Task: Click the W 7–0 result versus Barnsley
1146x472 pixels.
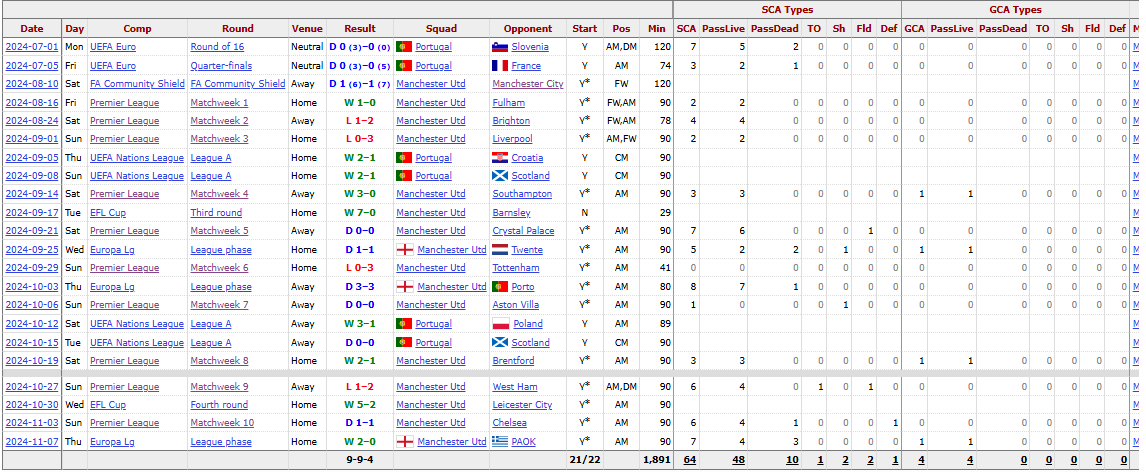Action: click(x=360, y=213)
